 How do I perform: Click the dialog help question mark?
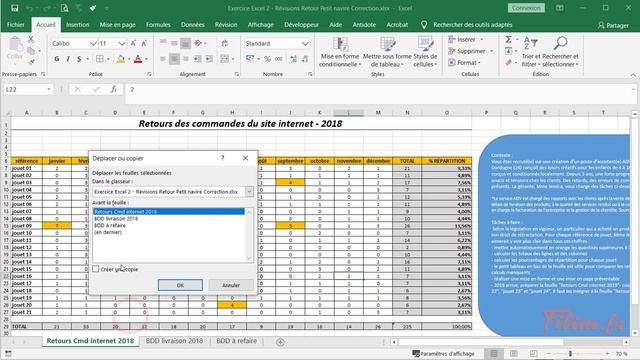(222, 158)
